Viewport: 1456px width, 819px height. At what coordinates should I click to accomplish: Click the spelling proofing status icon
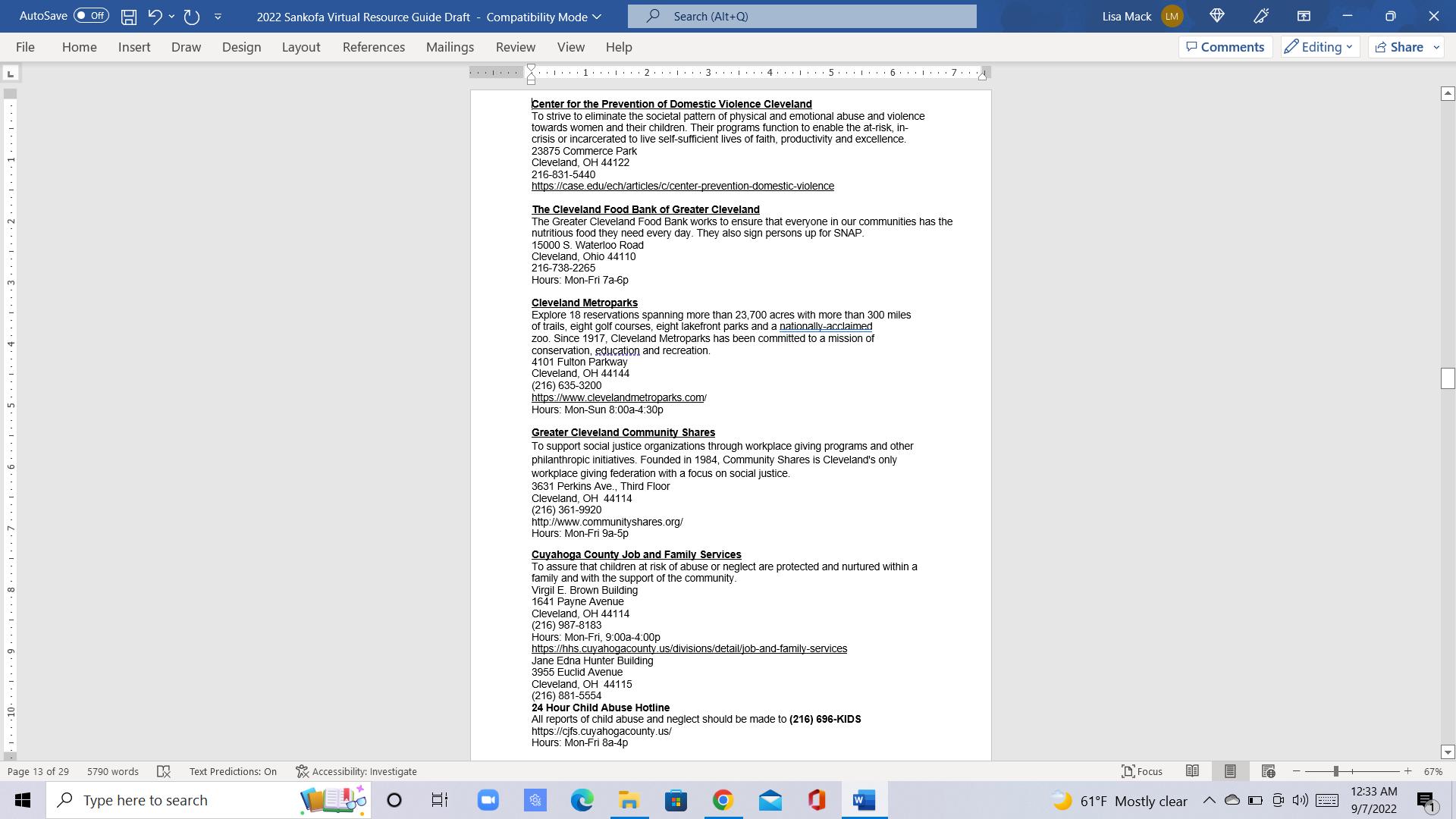pyautogui.click(x=164, y=771)
